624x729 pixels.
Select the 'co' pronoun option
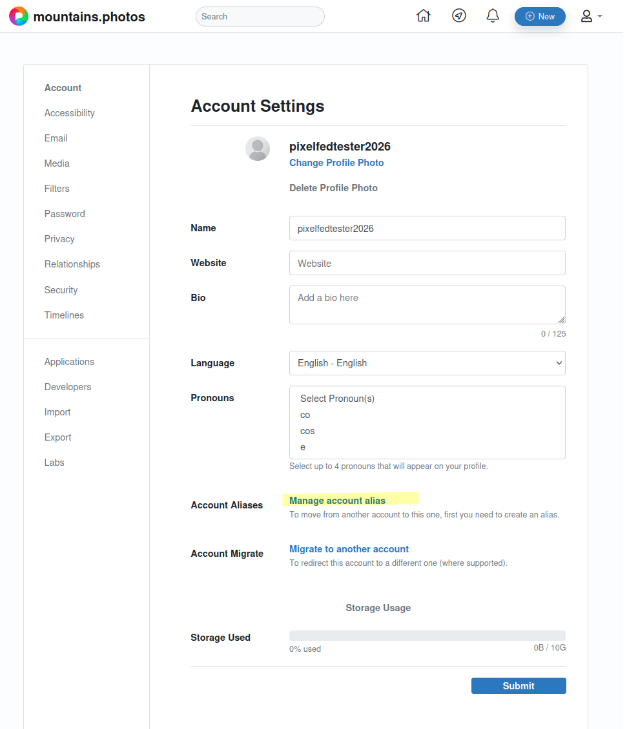pyautogui.click(x=305, y=414)
